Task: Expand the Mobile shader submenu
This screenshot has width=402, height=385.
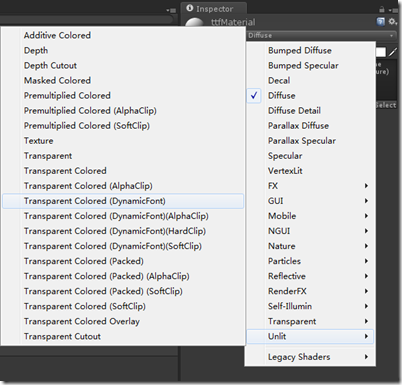Action: (x=310, y=216)
